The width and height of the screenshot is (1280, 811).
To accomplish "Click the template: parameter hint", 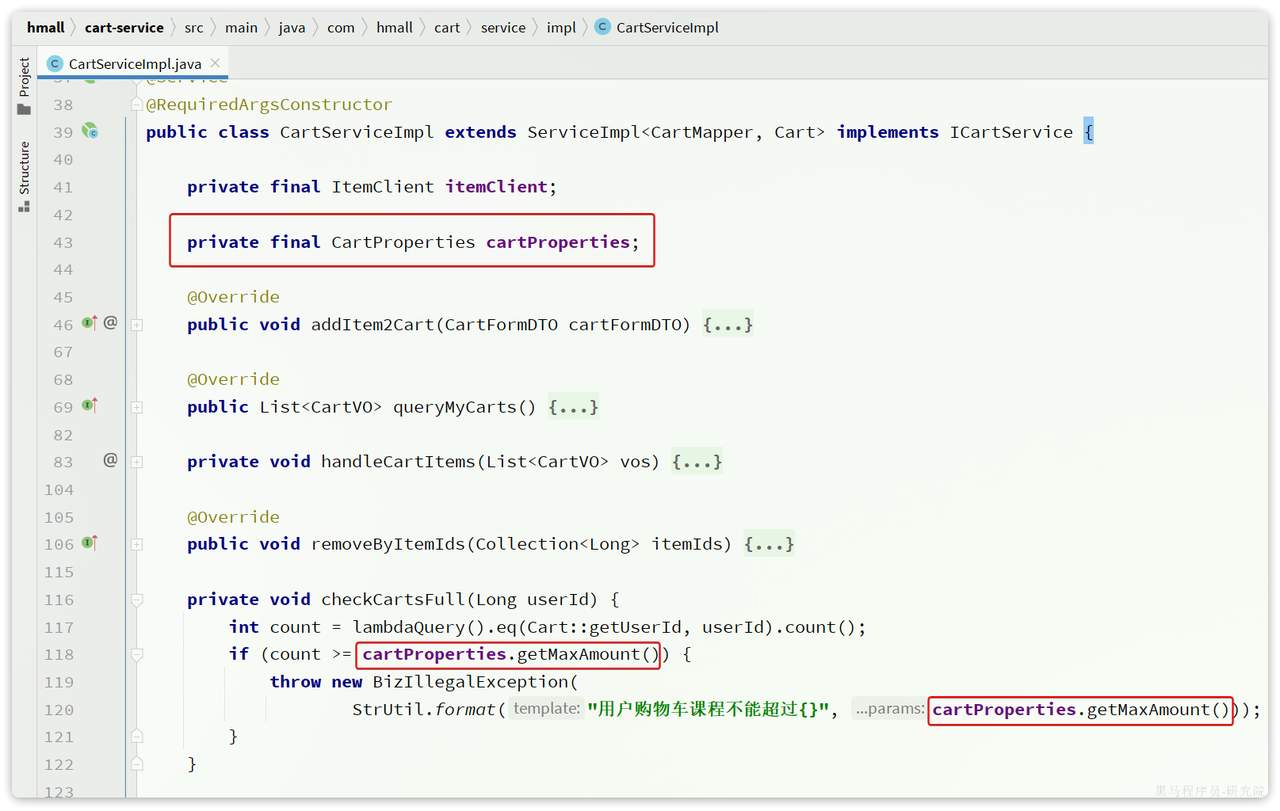I will [545, 709].
